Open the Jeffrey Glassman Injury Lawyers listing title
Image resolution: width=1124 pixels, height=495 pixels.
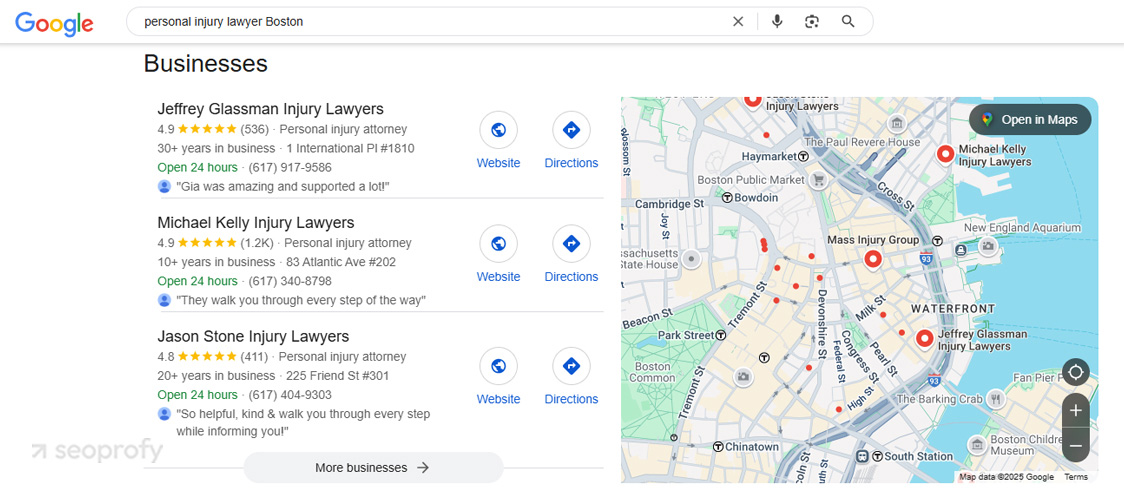coord(270,109)
